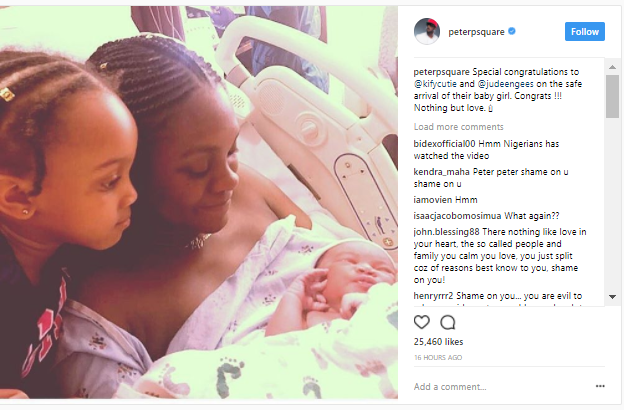
Task: Click the comments scrollbar down arrow
Action: tap(612, 297)
